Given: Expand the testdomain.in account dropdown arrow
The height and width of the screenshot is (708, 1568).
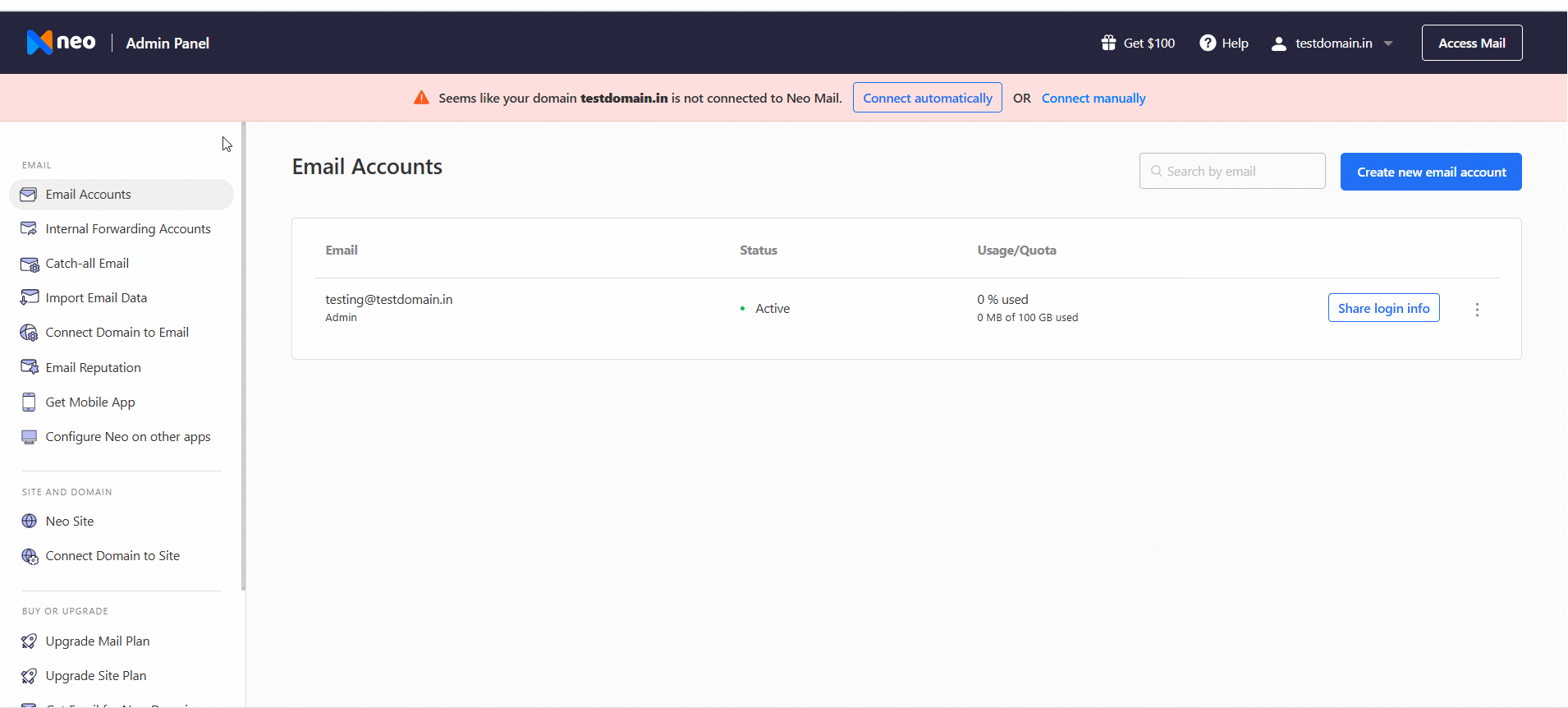Looking at the screenshot, I should [x=1388, y=44].
